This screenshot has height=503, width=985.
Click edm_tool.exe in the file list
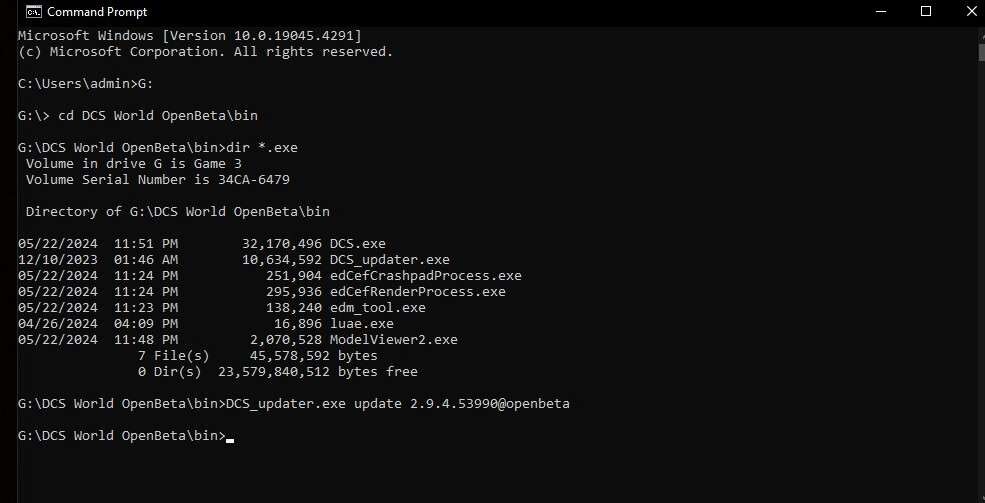tap(378, 308)
